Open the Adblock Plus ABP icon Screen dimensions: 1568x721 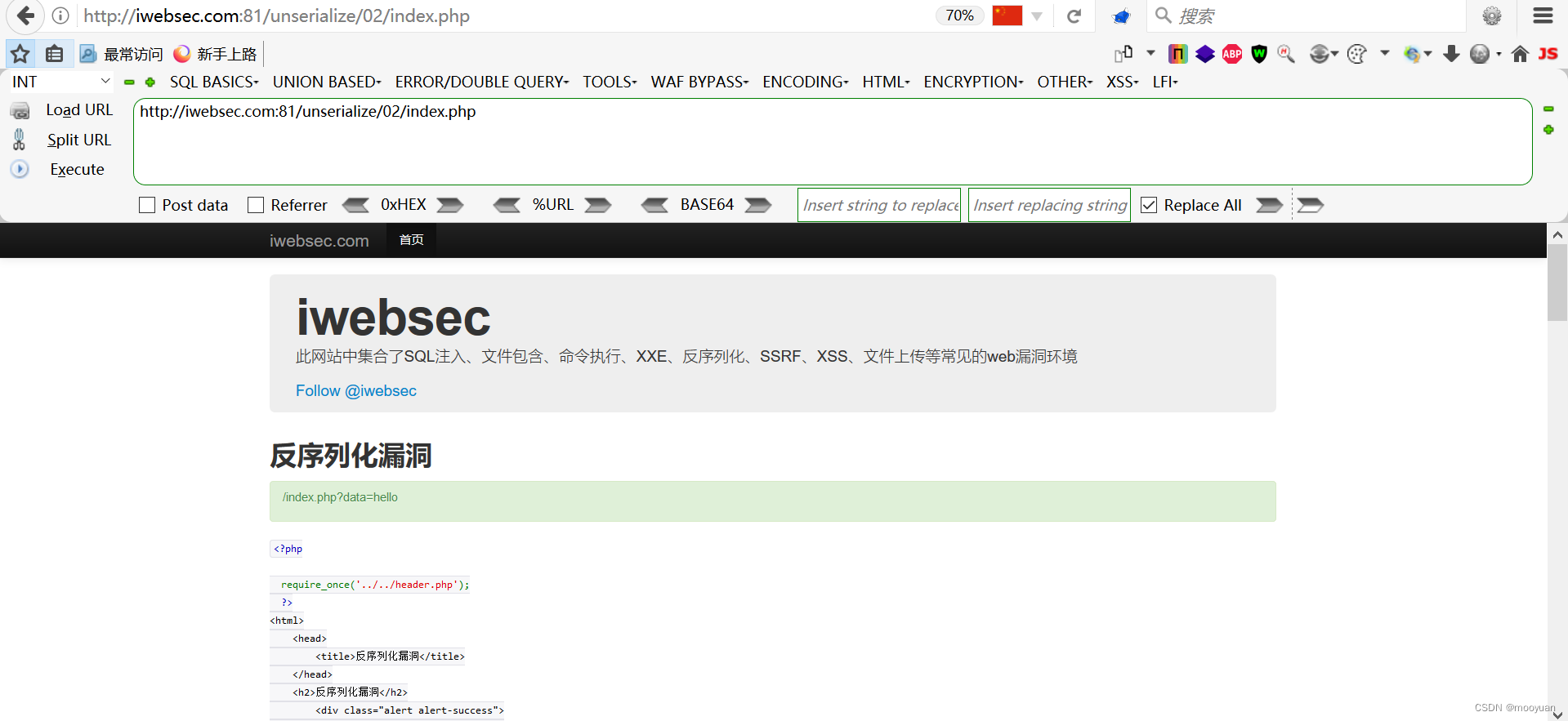click(x=1232, y=54)
